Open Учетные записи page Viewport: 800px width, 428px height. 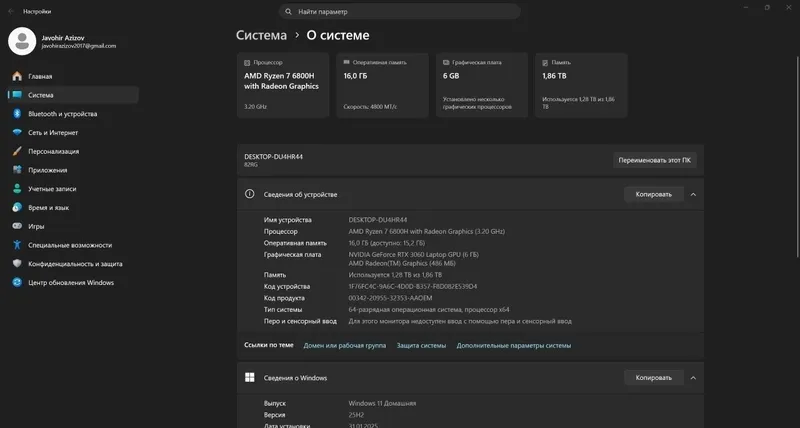coord(73,189)
